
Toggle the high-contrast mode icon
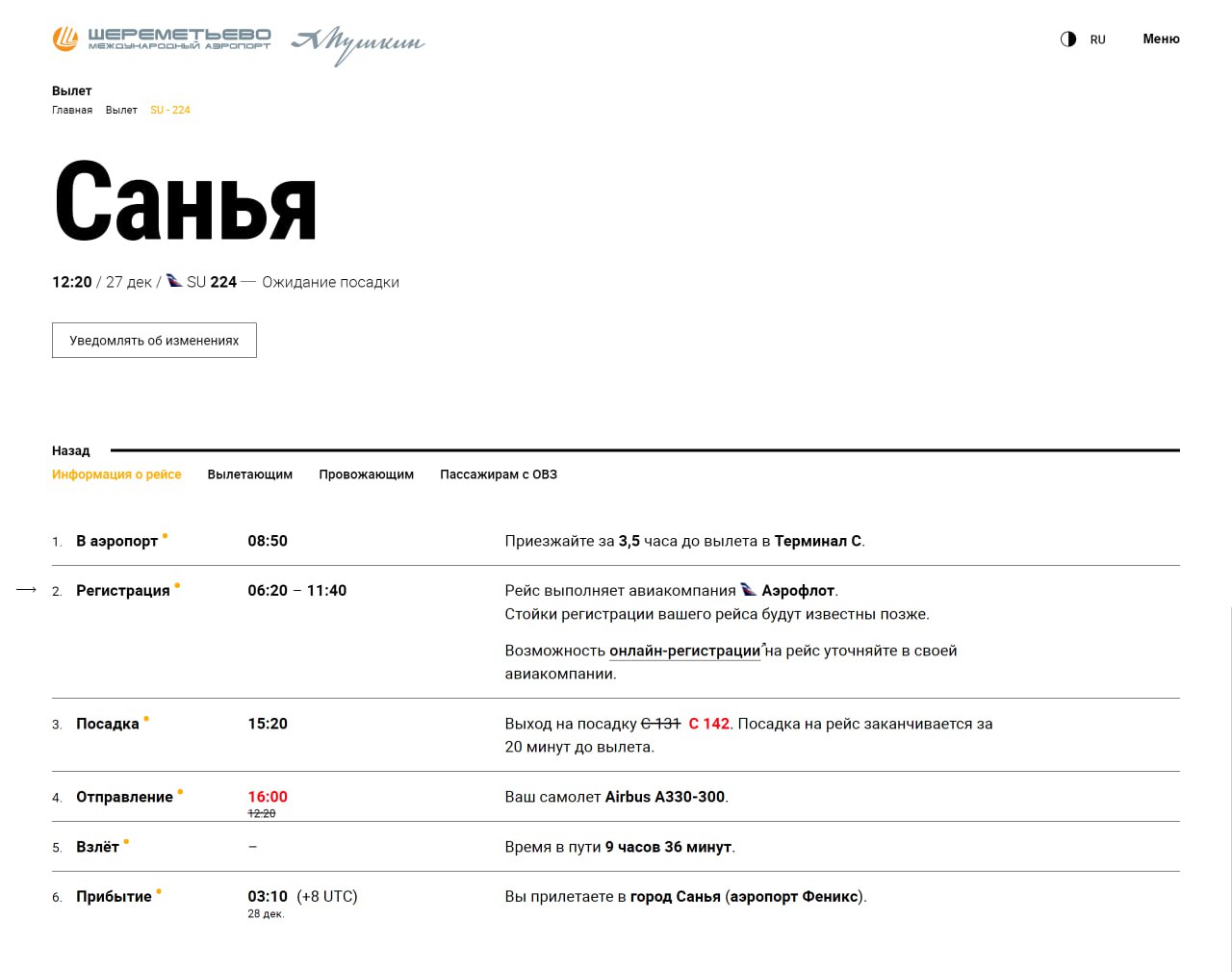tap(1067, 39)
